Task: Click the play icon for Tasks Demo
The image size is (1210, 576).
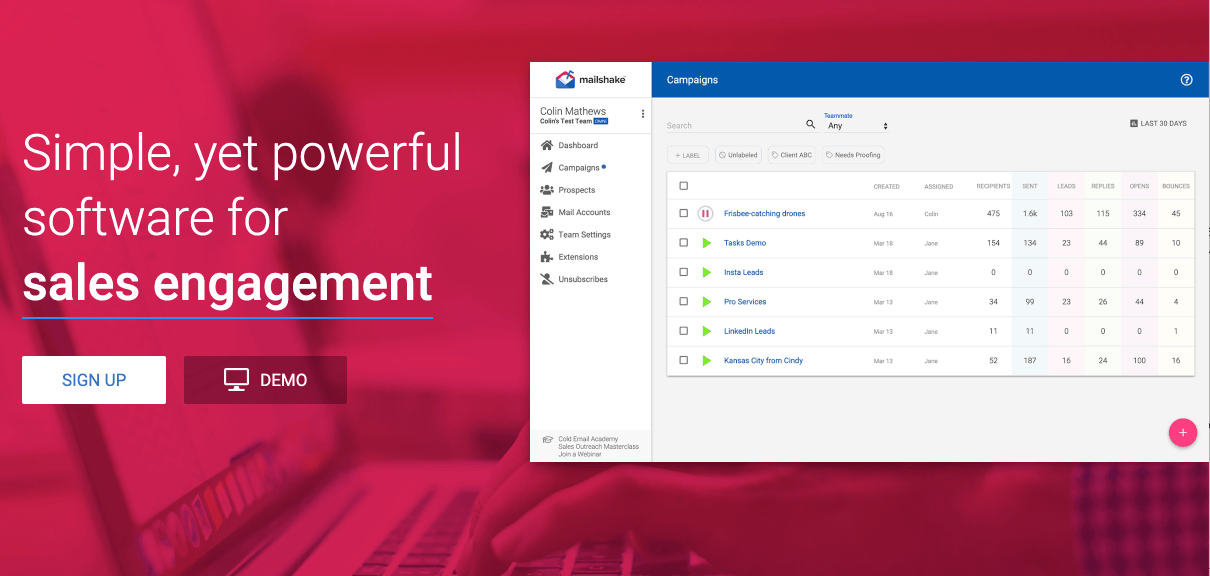Action: pyautogui.click(x=706, y=243)
